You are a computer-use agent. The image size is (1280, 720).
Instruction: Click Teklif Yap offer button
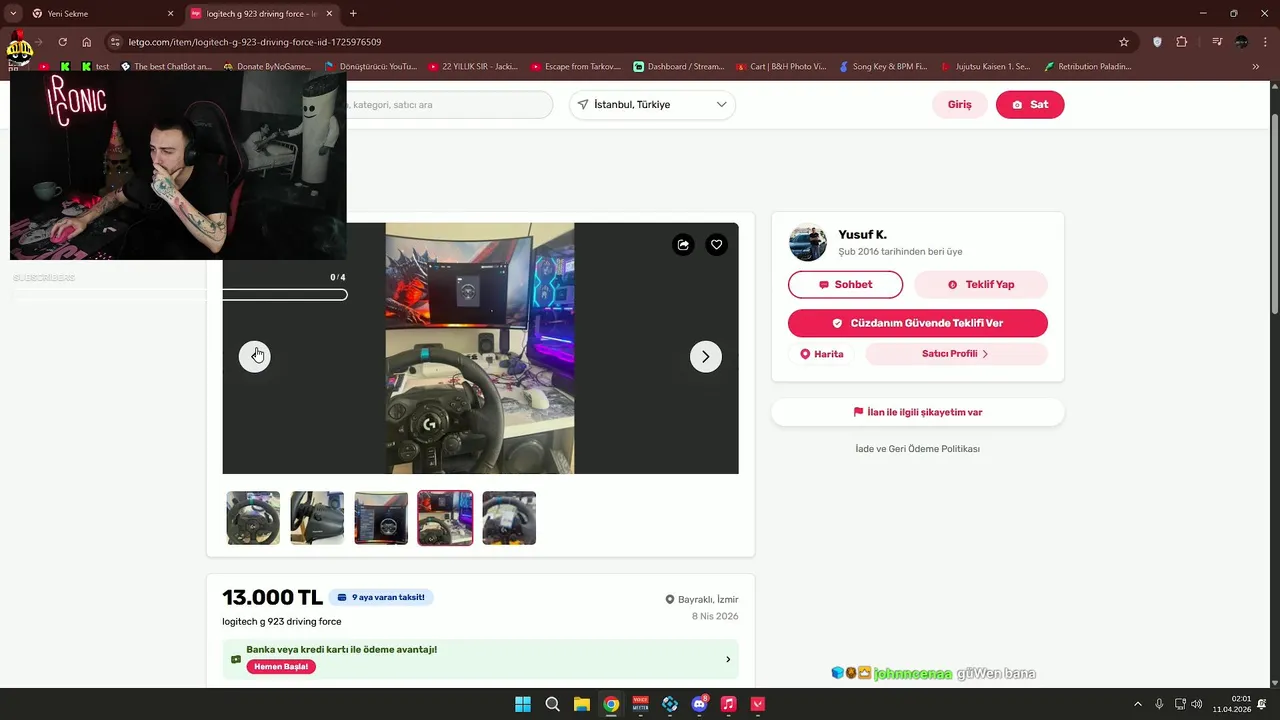click(x=981, y=285)
